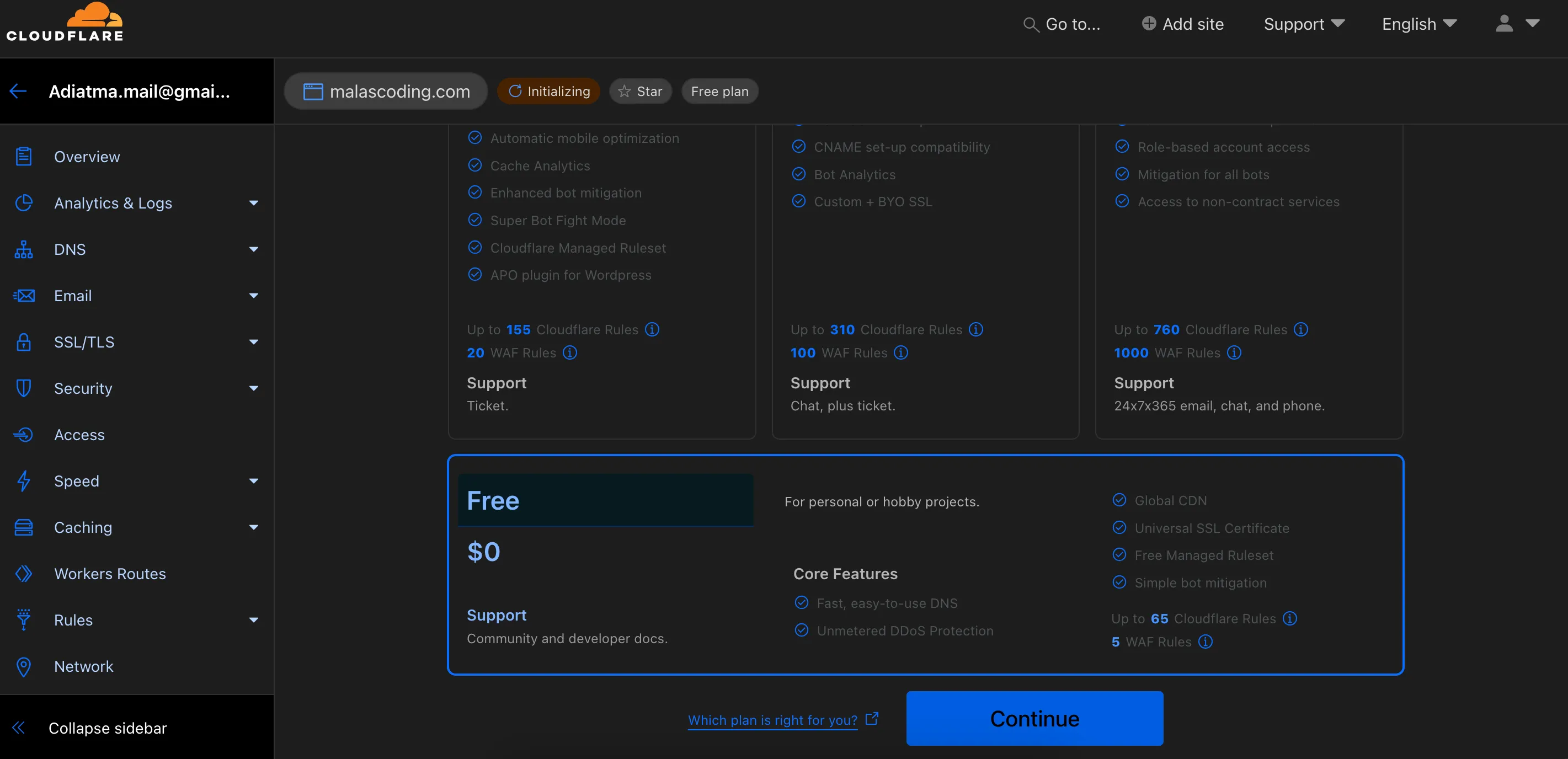Click the Analytics & Logs pie icon
1568x759 pixels.
click(24, 202)
